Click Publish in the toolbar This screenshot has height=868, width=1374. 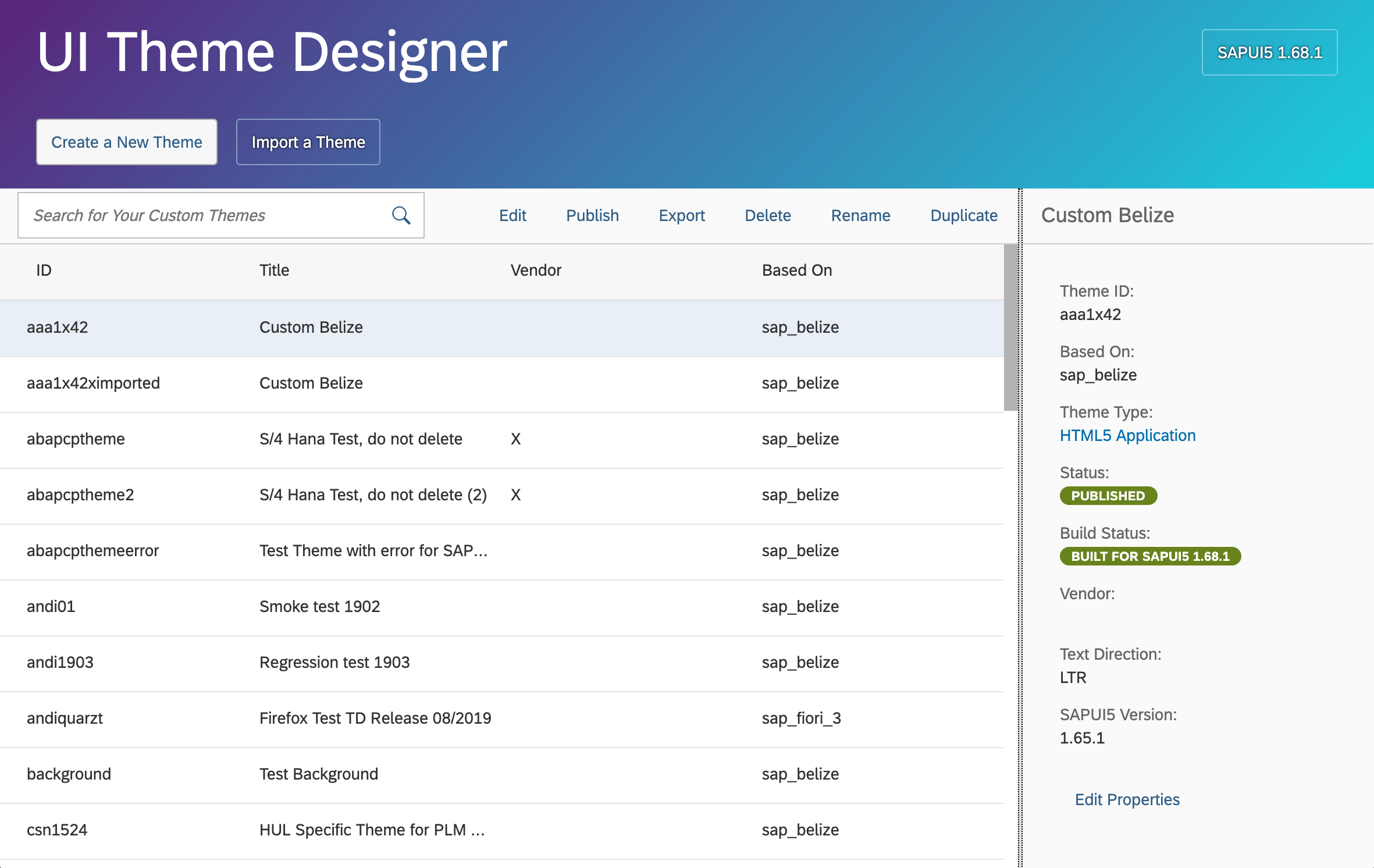point(592,215)
